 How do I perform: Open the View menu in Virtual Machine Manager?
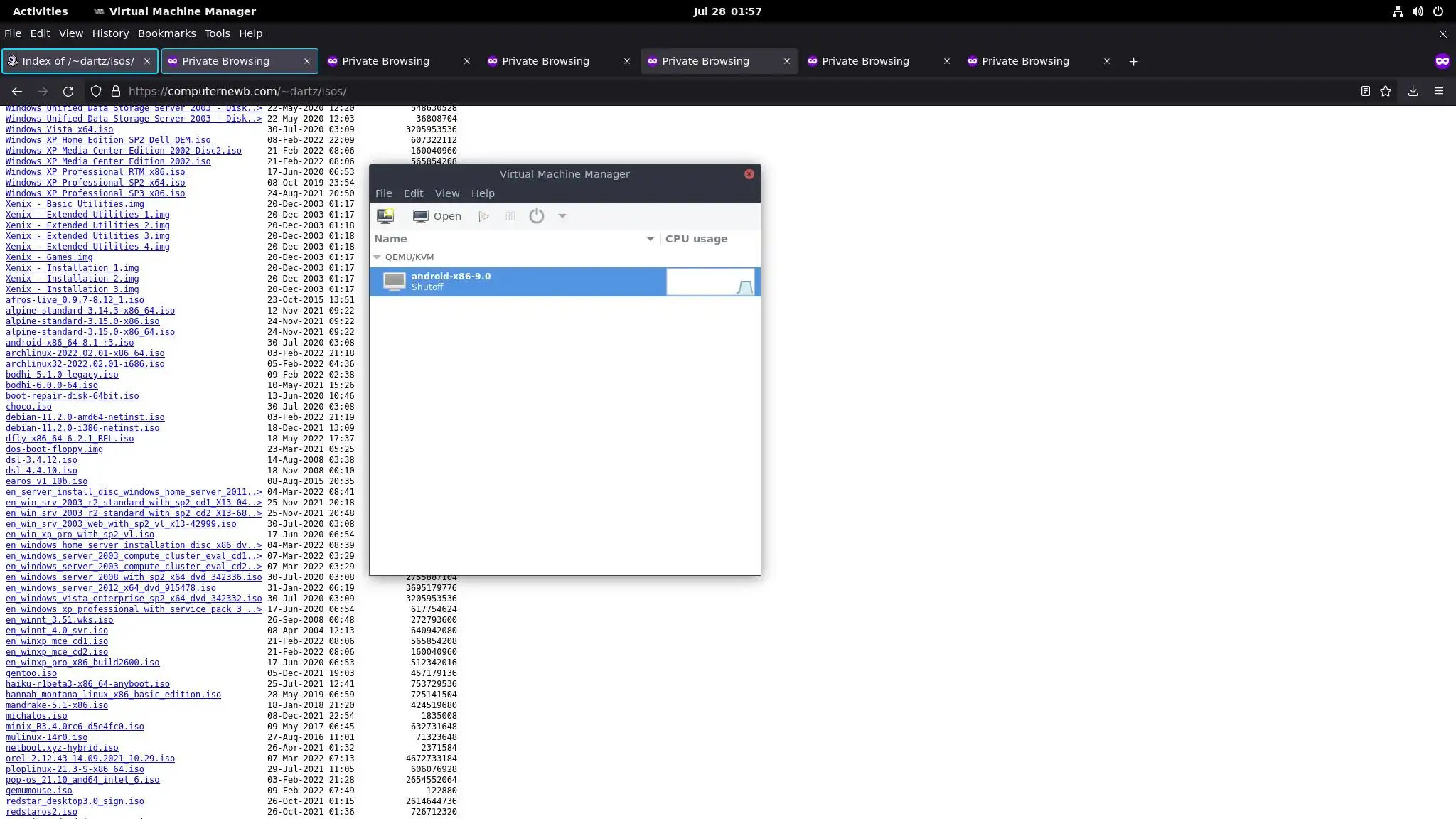pos(446,193)
